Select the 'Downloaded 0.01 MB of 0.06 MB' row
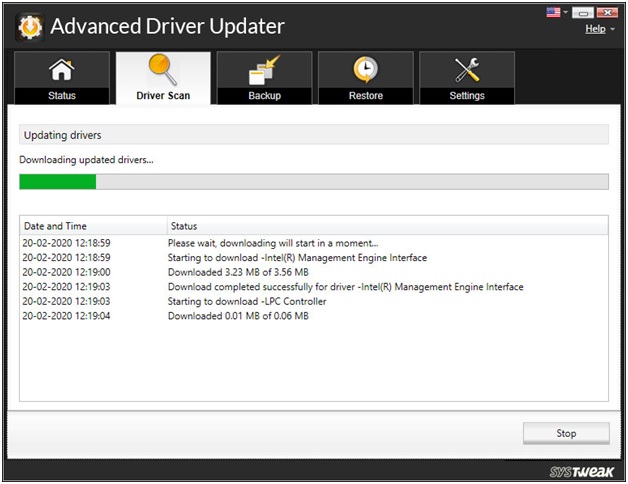Image resolution: width=628 pixels, height=484 pixels. (x=239, y=316)
